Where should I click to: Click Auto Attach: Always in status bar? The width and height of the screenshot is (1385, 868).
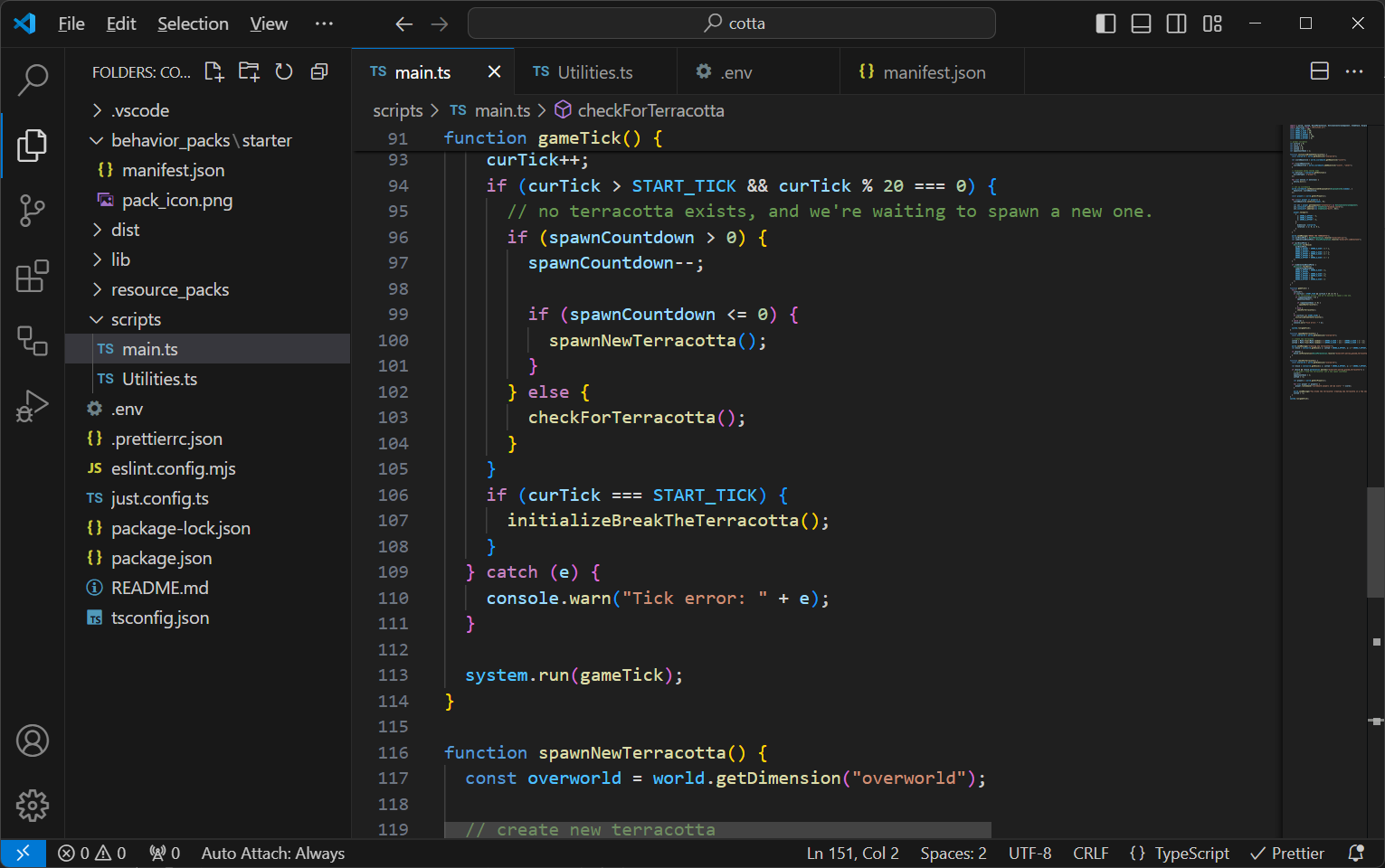coord(272,854)
